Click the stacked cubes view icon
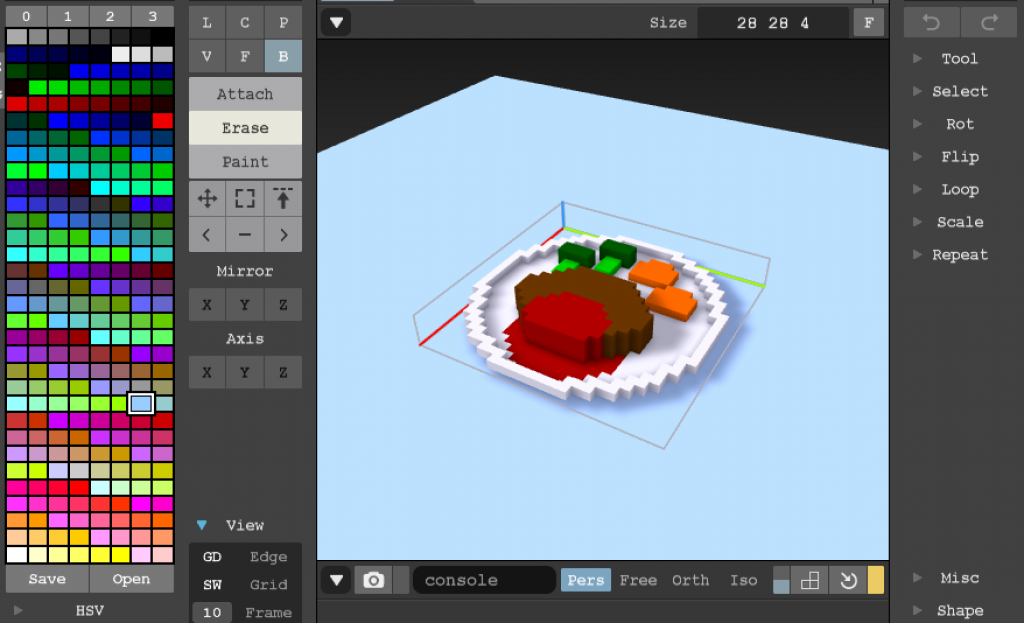 810,580
